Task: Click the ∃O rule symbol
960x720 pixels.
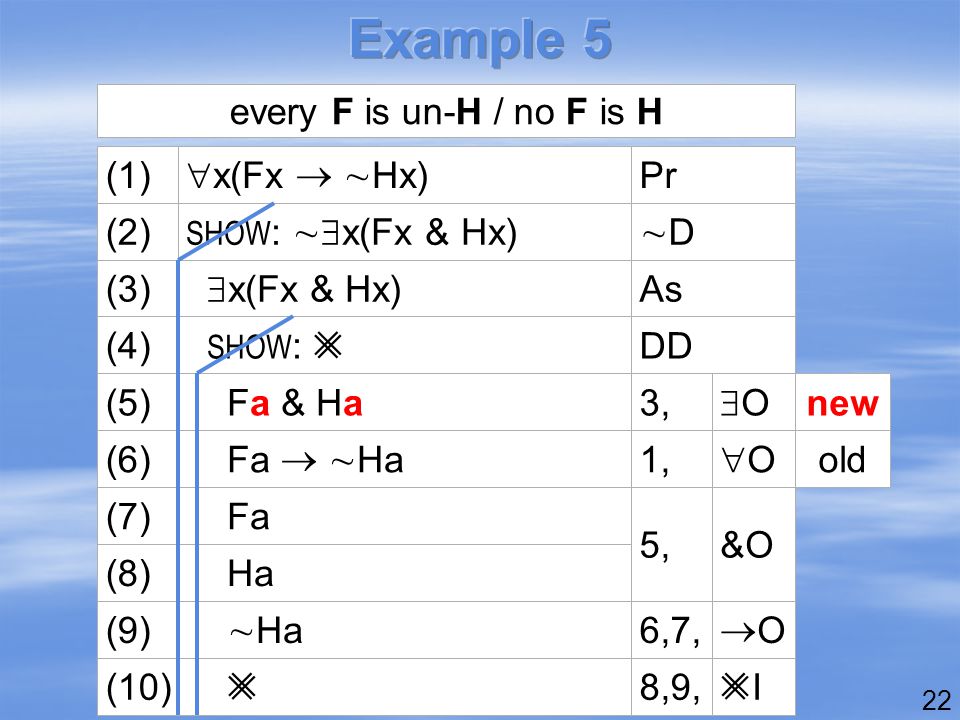Action: (744, 403)
